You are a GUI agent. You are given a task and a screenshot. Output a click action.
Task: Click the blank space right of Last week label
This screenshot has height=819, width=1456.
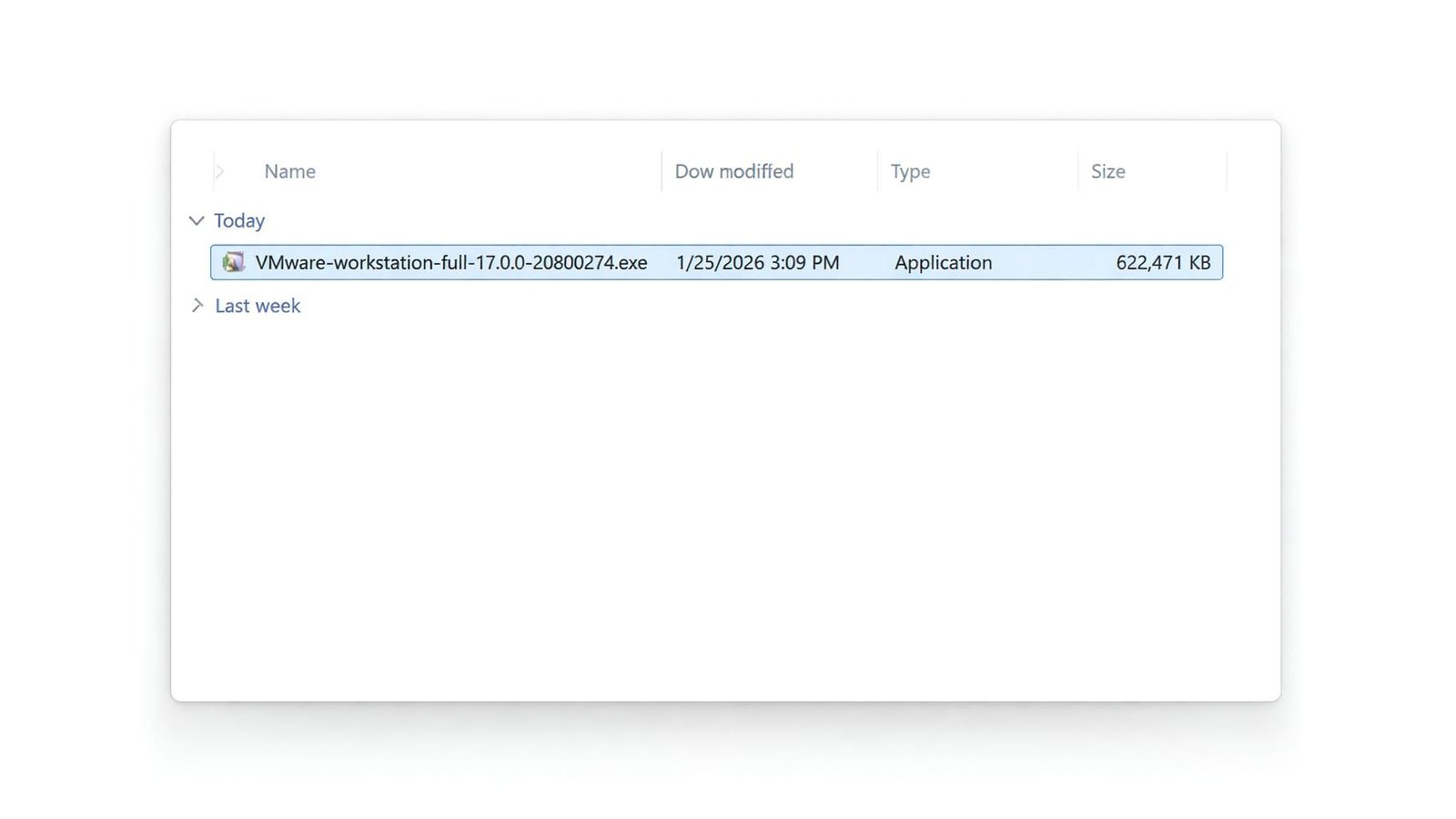(728, 307)
